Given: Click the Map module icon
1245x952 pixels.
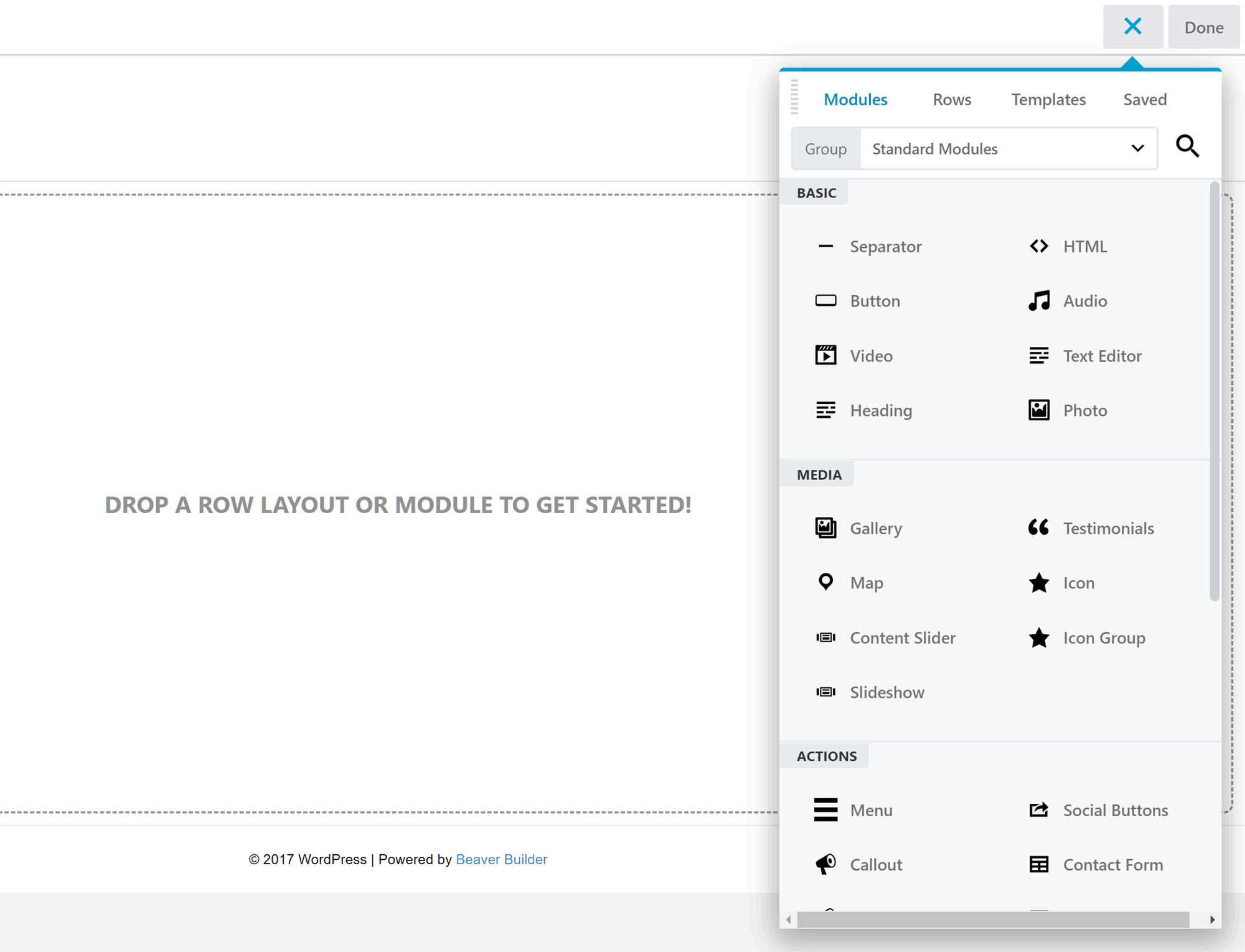Looking at the screenshot, I should [x=826, y=582].
